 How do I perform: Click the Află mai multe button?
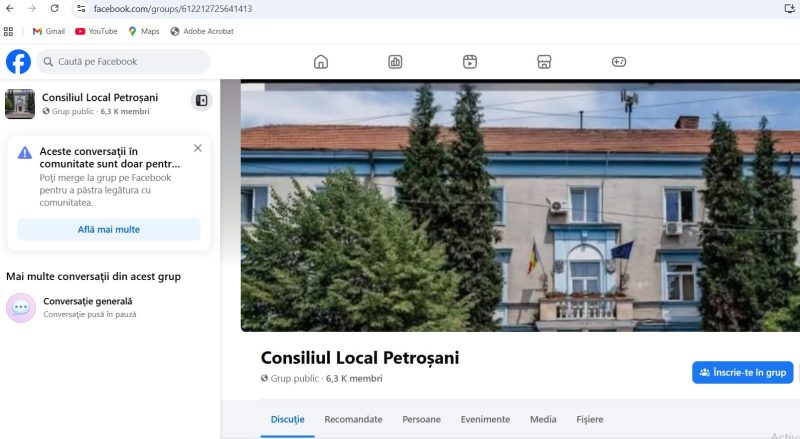[x=109, y=229]
